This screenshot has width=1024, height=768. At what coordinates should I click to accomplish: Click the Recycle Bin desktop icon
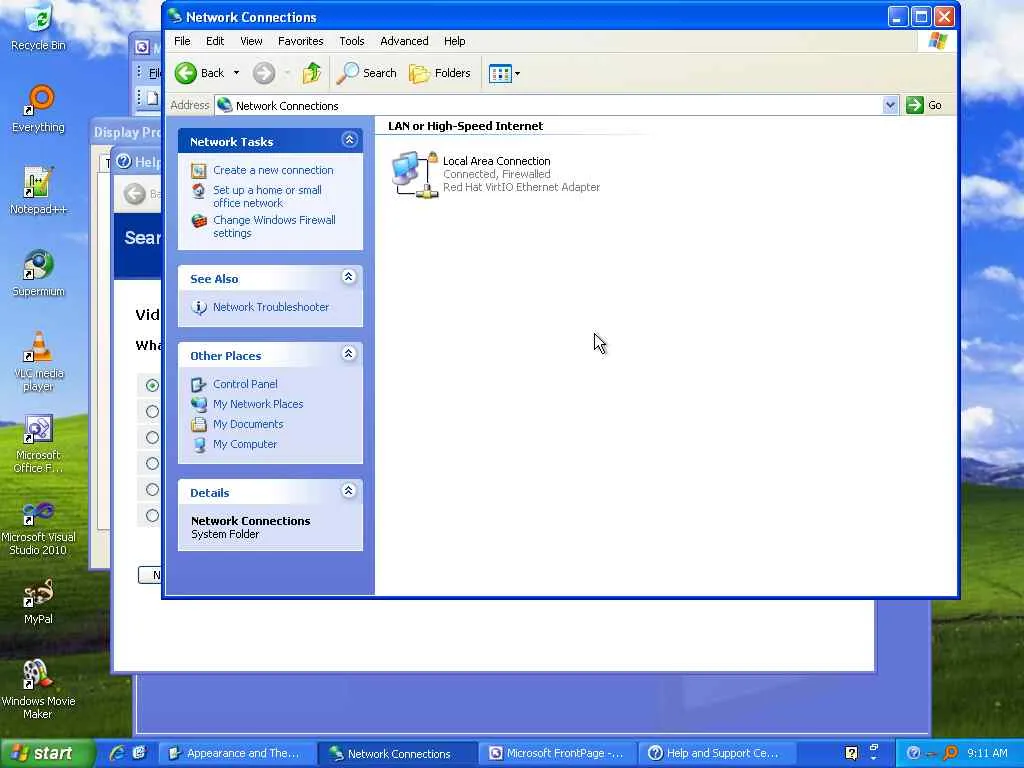39,29
